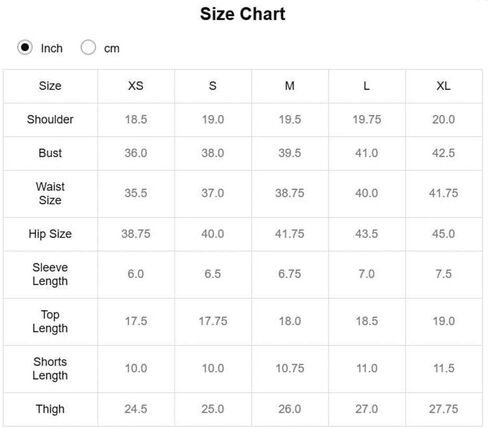Image resolution: width=488 pixels, height=428 pixels.
Task: Click the Shoulder row label
Action: coord(50,119)
